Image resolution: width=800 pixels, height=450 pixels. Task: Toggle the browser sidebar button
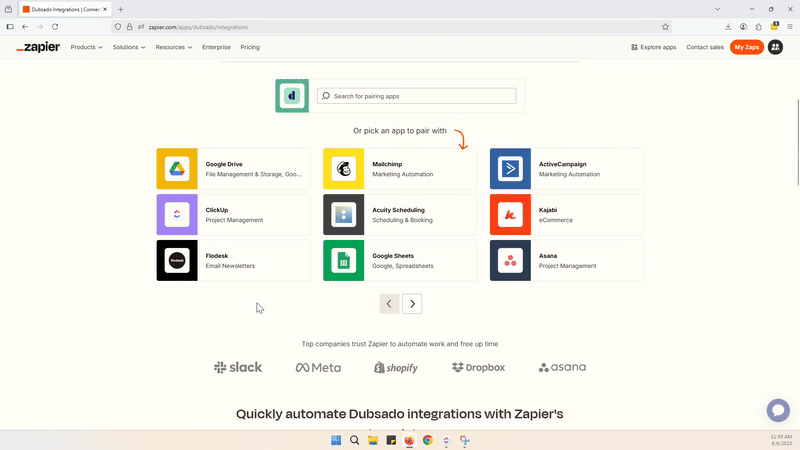click(x=10, y=27)
